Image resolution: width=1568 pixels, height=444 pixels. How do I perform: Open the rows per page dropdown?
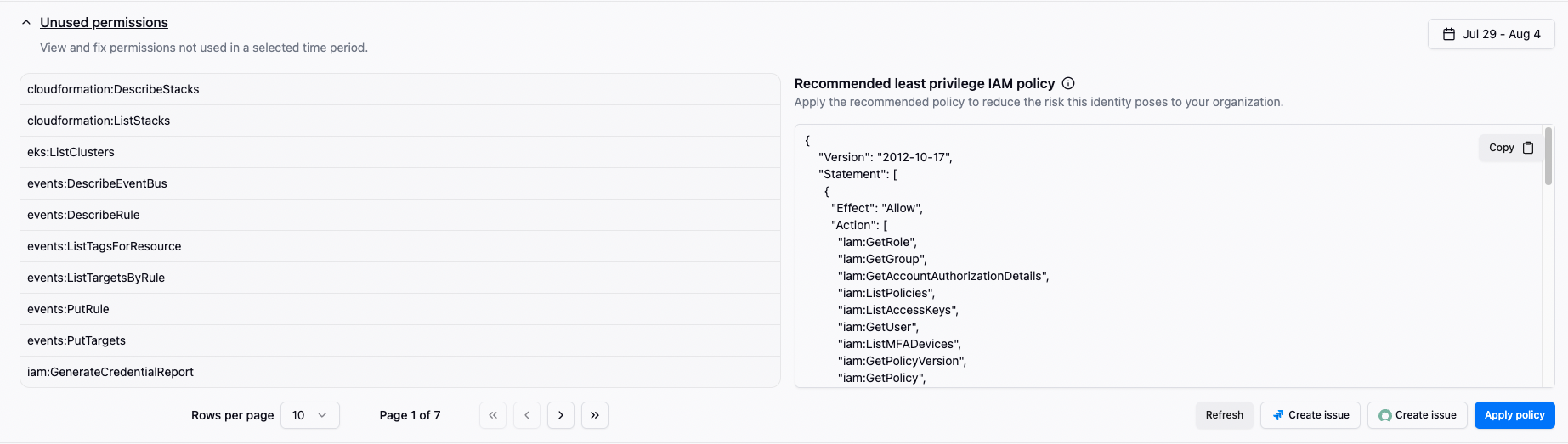point(309,415)
